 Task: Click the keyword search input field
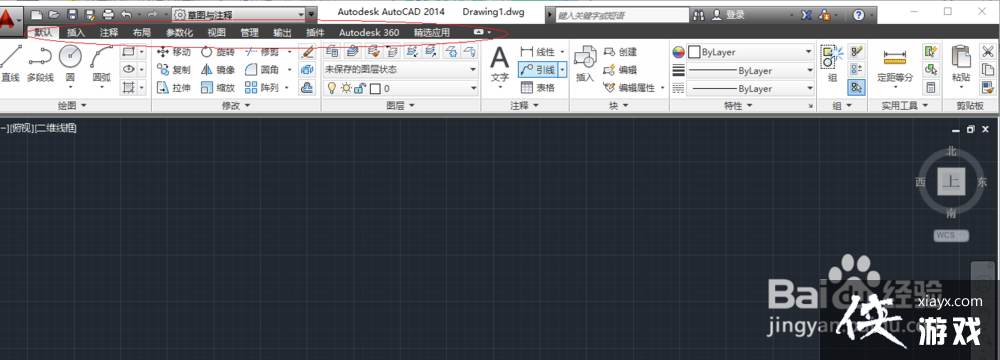click(622, 14)
